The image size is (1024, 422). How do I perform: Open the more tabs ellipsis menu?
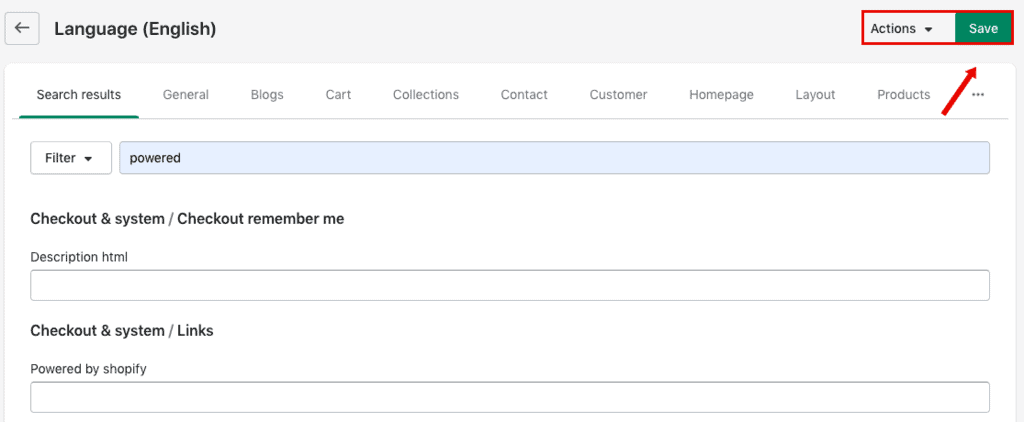click(x=977, y=95)
